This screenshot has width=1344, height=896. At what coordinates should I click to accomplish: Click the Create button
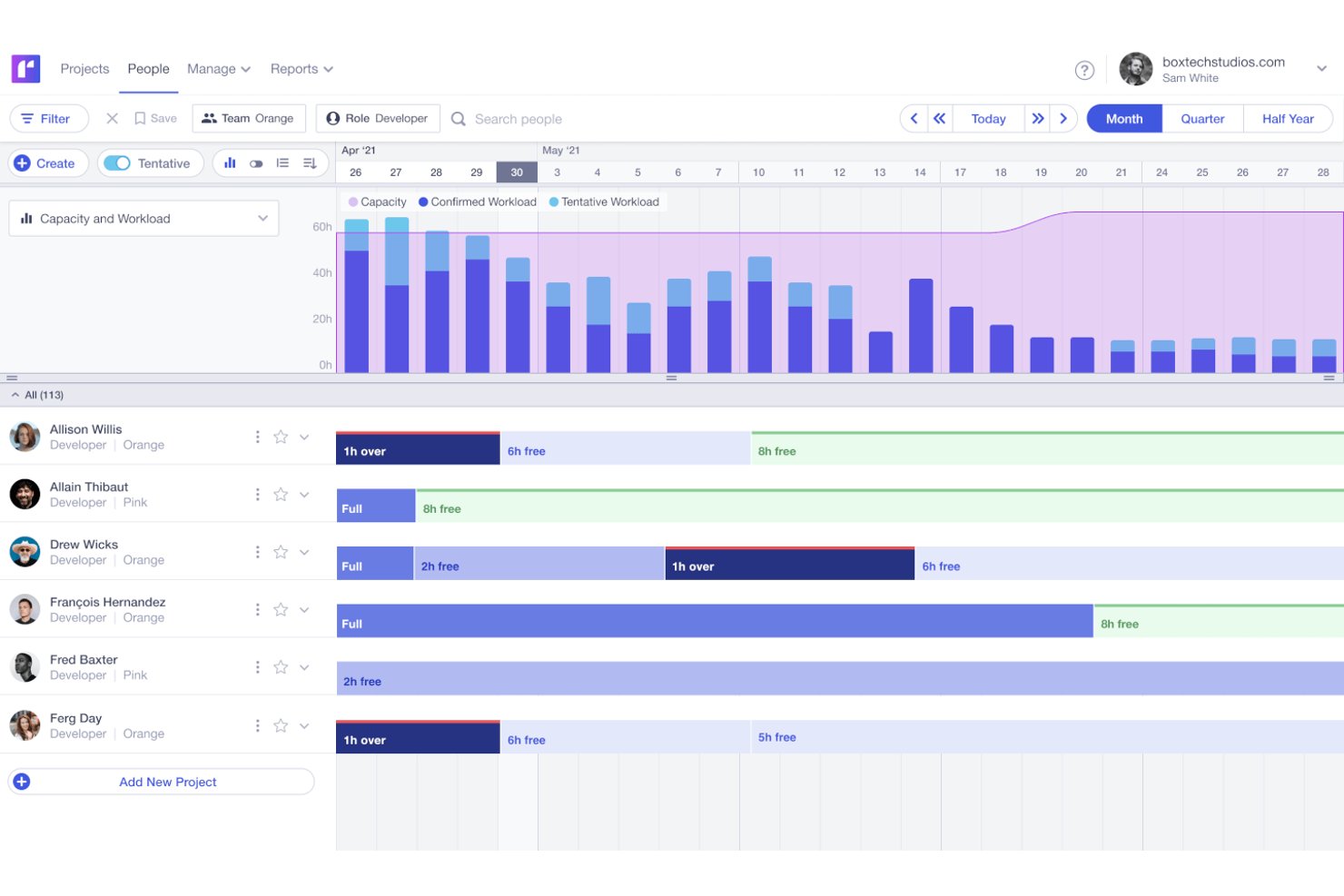point(48,163)
